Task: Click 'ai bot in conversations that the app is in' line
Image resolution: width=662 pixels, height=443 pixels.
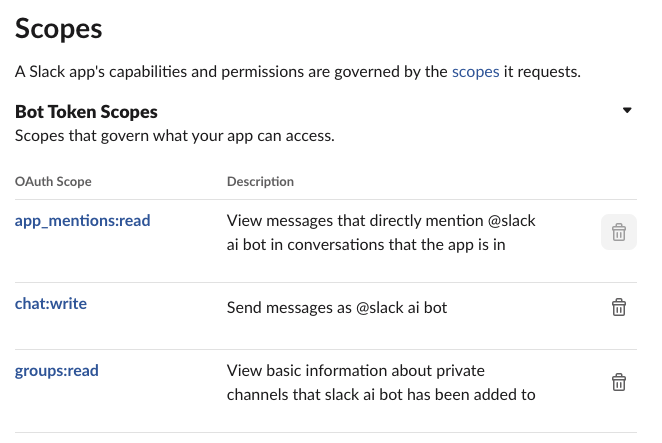Action: click(366, 245)
